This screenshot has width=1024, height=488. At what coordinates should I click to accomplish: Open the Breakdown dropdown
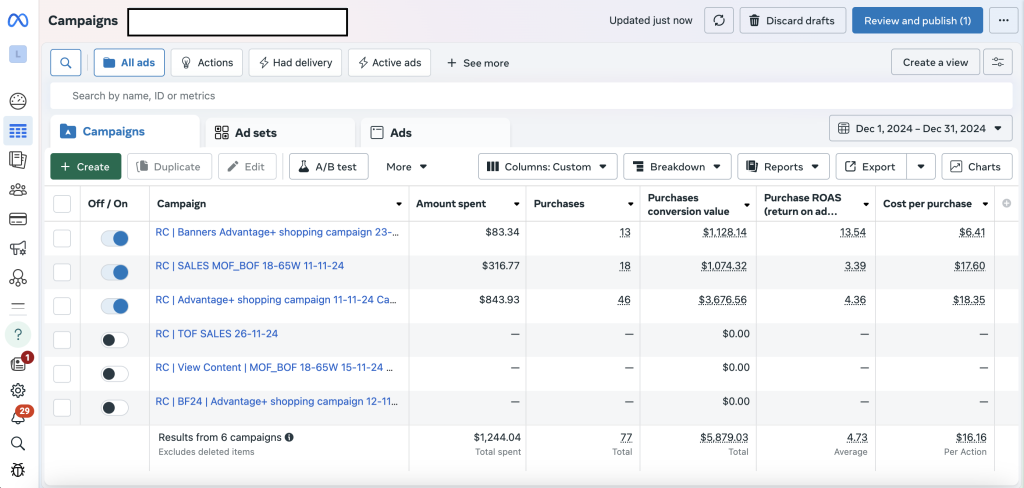pyautogui.click(x=677, y=167)
